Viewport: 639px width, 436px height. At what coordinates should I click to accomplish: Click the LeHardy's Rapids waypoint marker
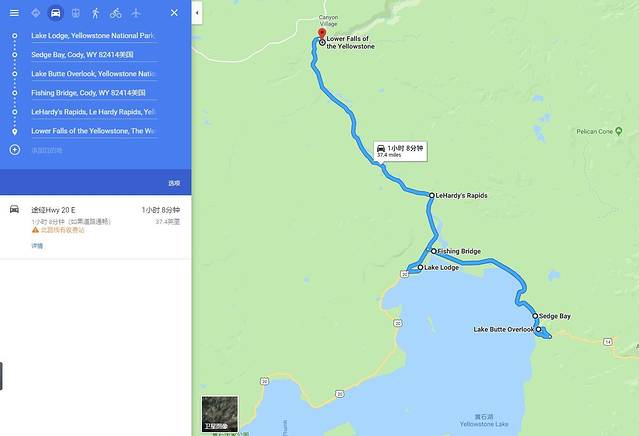432,196
